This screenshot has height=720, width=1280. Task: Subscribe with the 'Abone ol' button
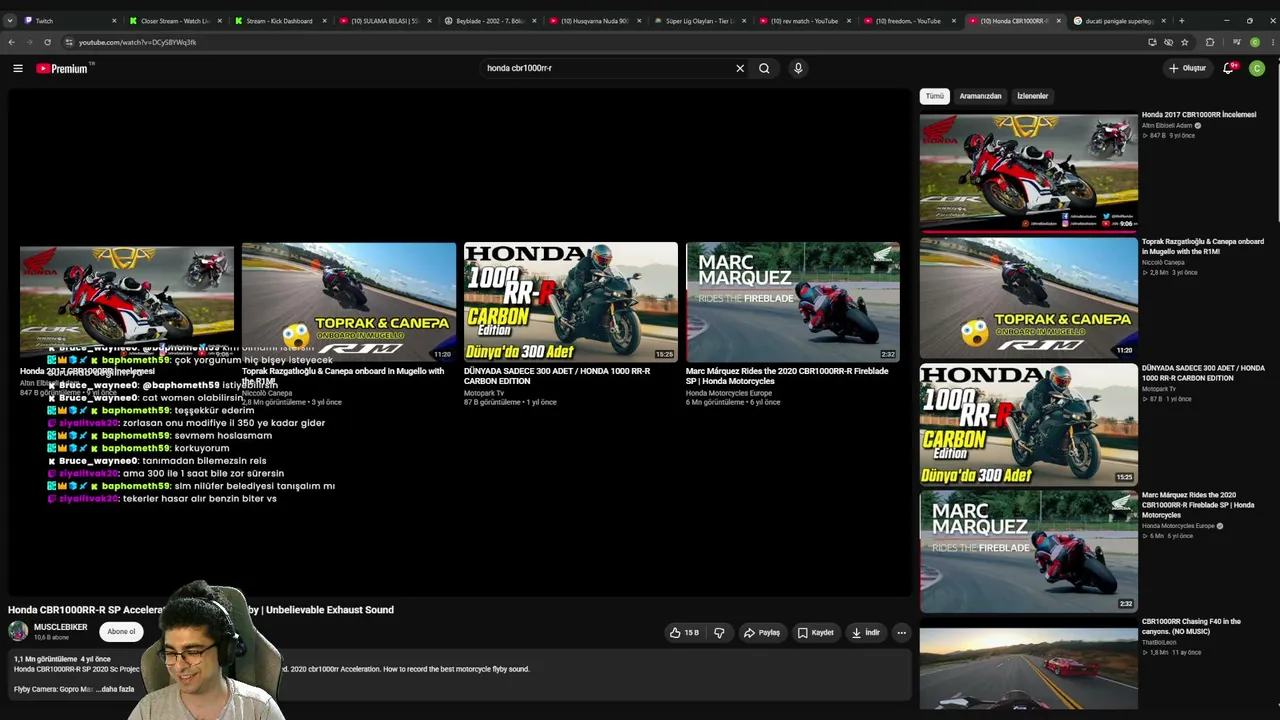pos(121,631)
